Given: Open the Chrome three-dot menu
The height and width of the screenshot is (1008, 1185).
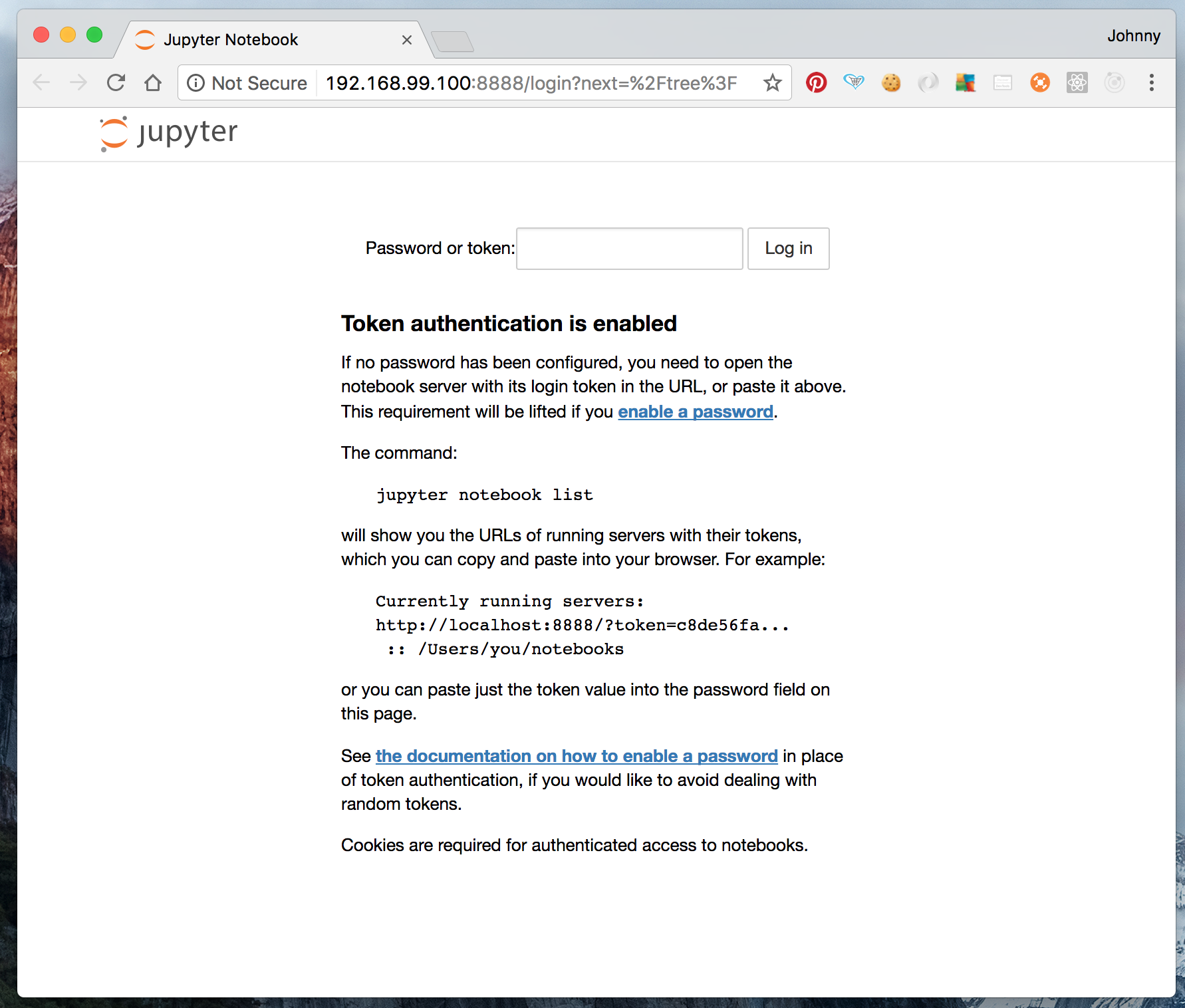Looking at the screenshot, I should (x=1152, y=82).
